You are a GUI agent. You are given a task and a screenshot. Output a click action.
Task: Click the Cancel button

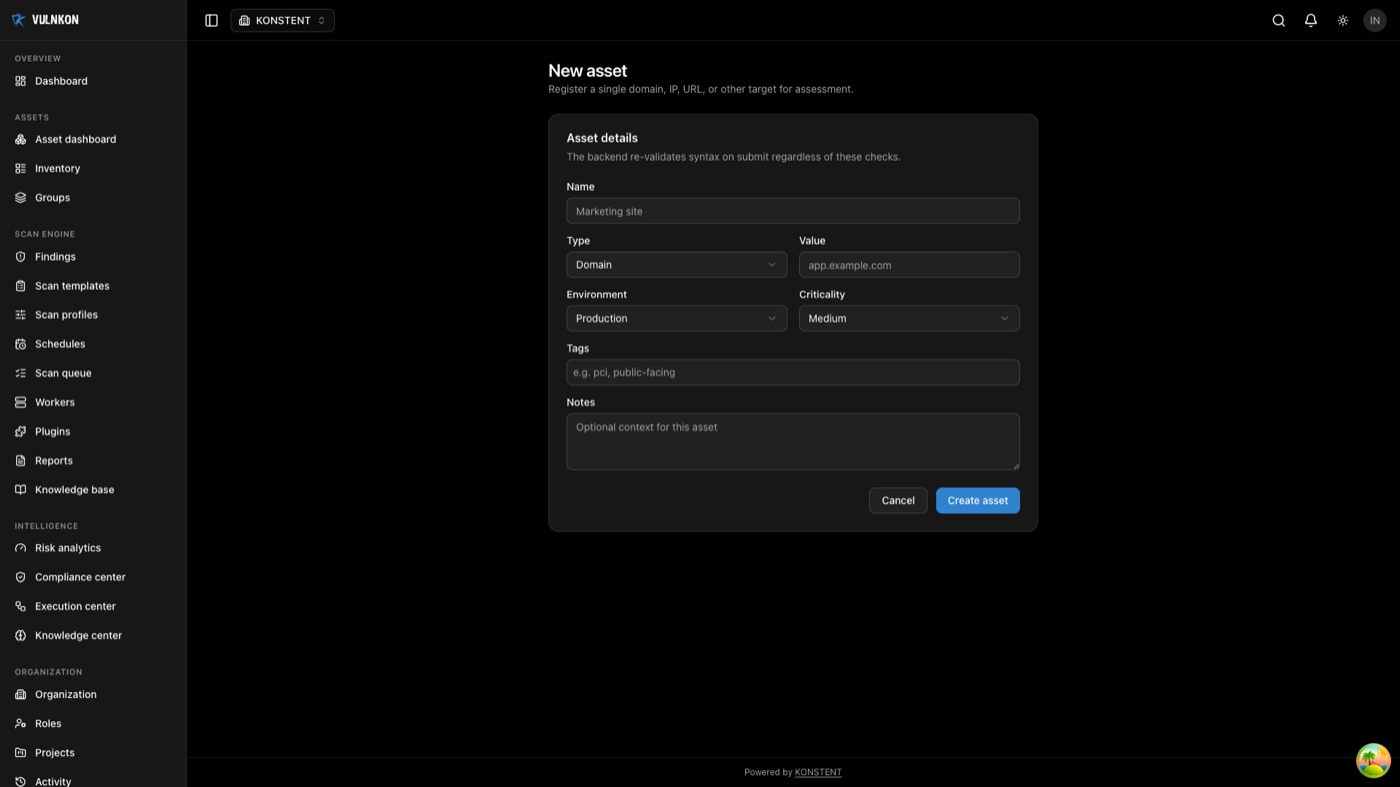point(898,500)
